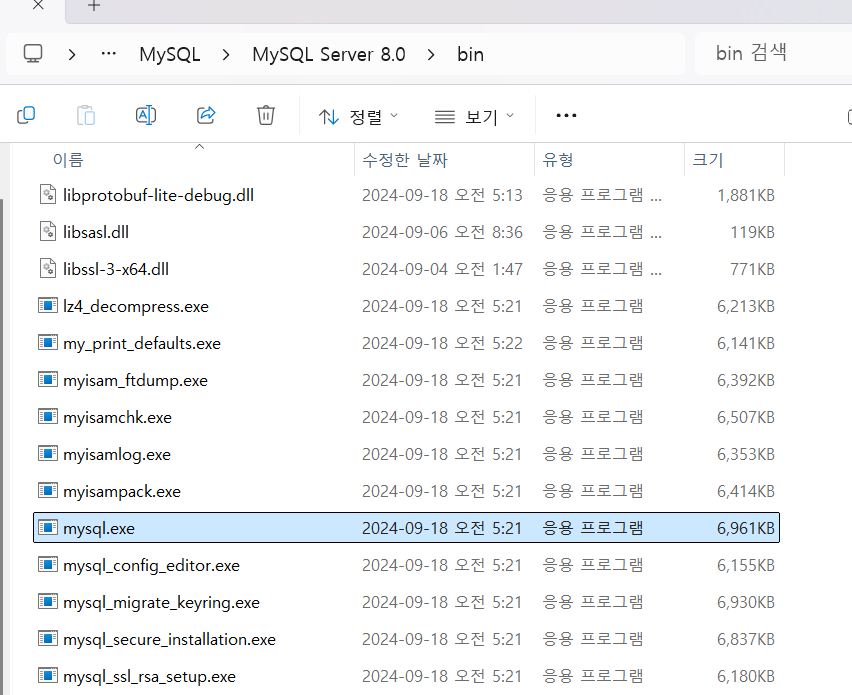Show hidden breadcrumb folders via ellipsis
The image size is (852, 695).
coord(109,54)
